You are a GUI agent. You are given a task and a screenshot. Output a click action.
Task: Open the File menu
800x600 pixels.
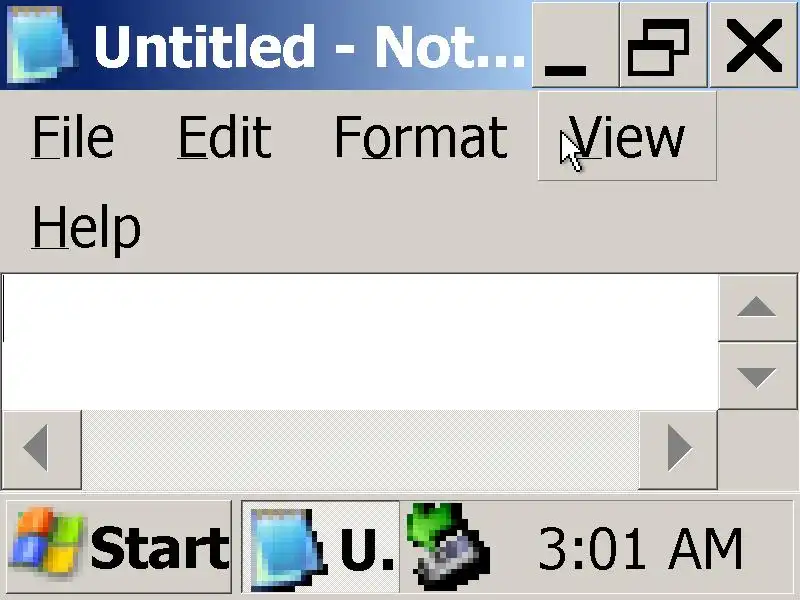[x=72, y=137]
